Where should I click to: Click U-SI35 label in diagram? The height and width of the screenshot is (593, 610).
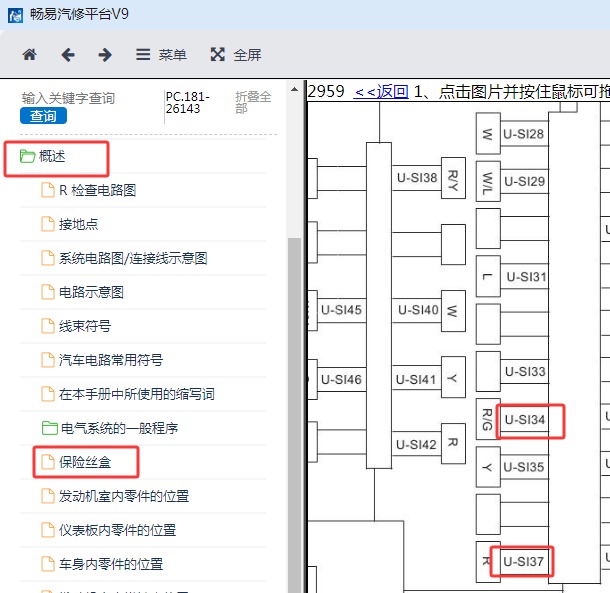point(524,467)
